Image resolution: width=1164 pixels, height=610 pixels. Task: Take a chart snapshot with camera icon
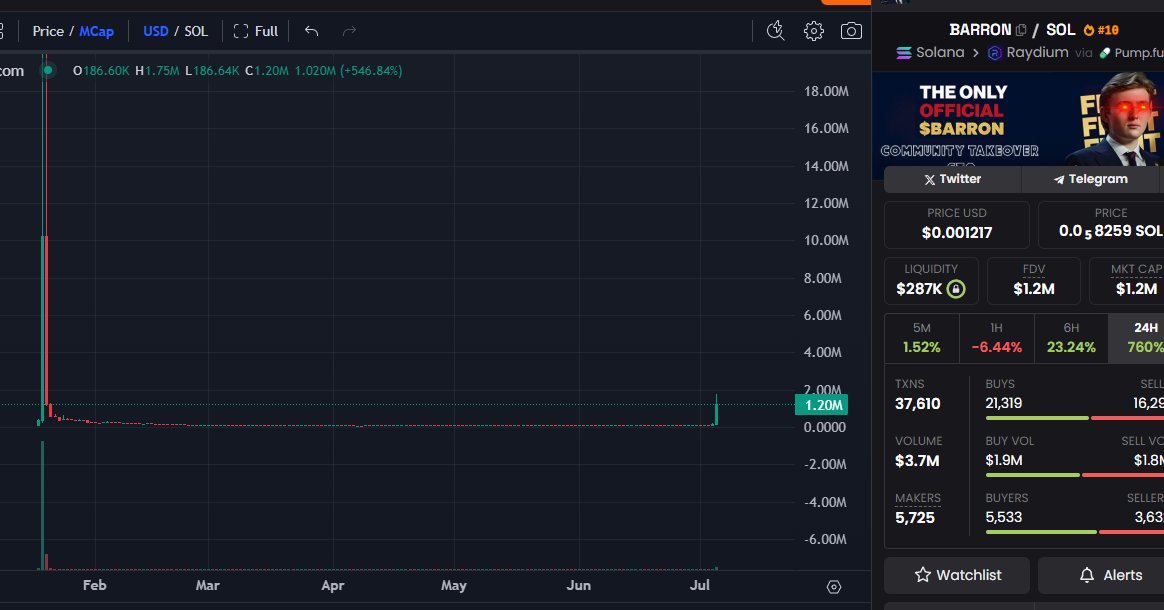click(851, 30)
